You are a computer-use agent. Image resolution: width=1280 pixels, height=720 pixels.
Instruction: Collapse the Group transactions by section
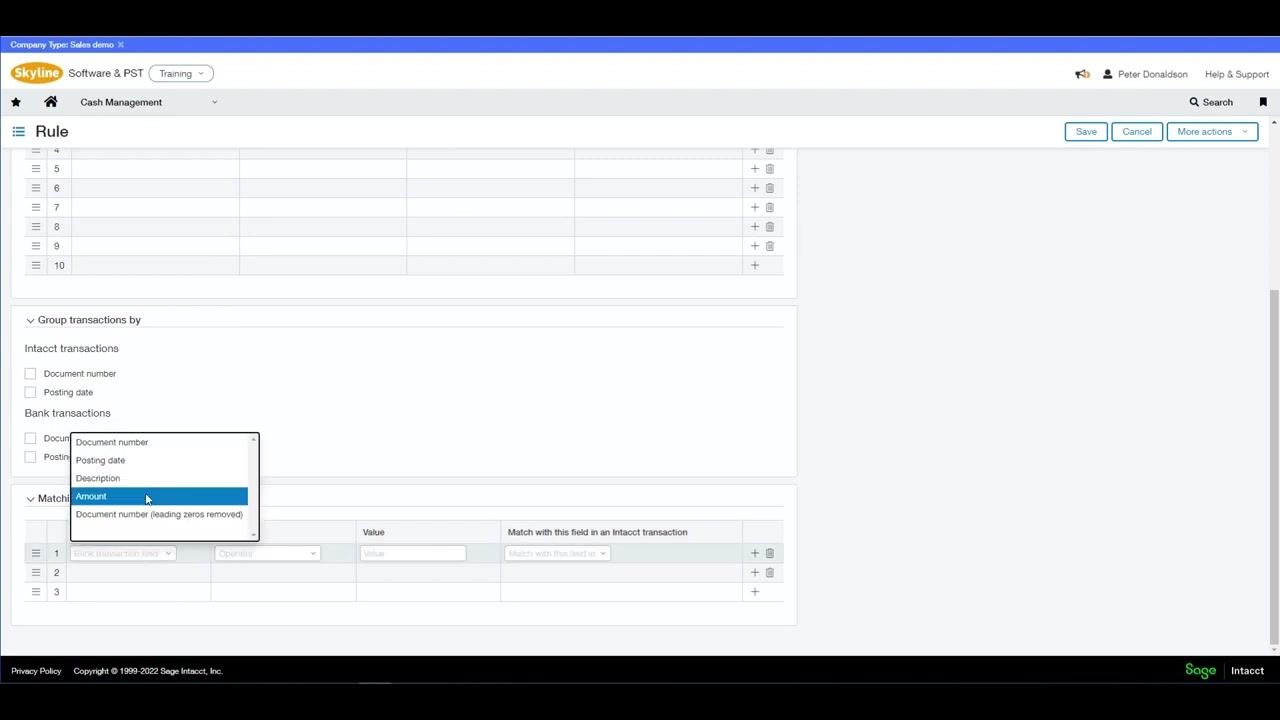[30, 321]
